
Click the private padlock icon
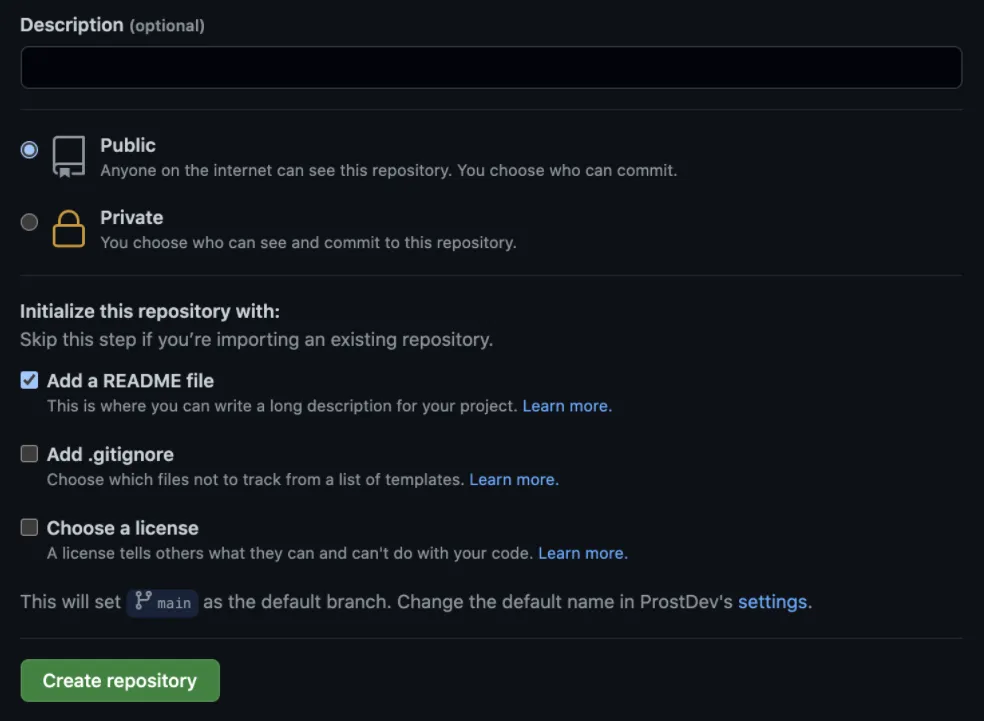[x=68, y=228]
